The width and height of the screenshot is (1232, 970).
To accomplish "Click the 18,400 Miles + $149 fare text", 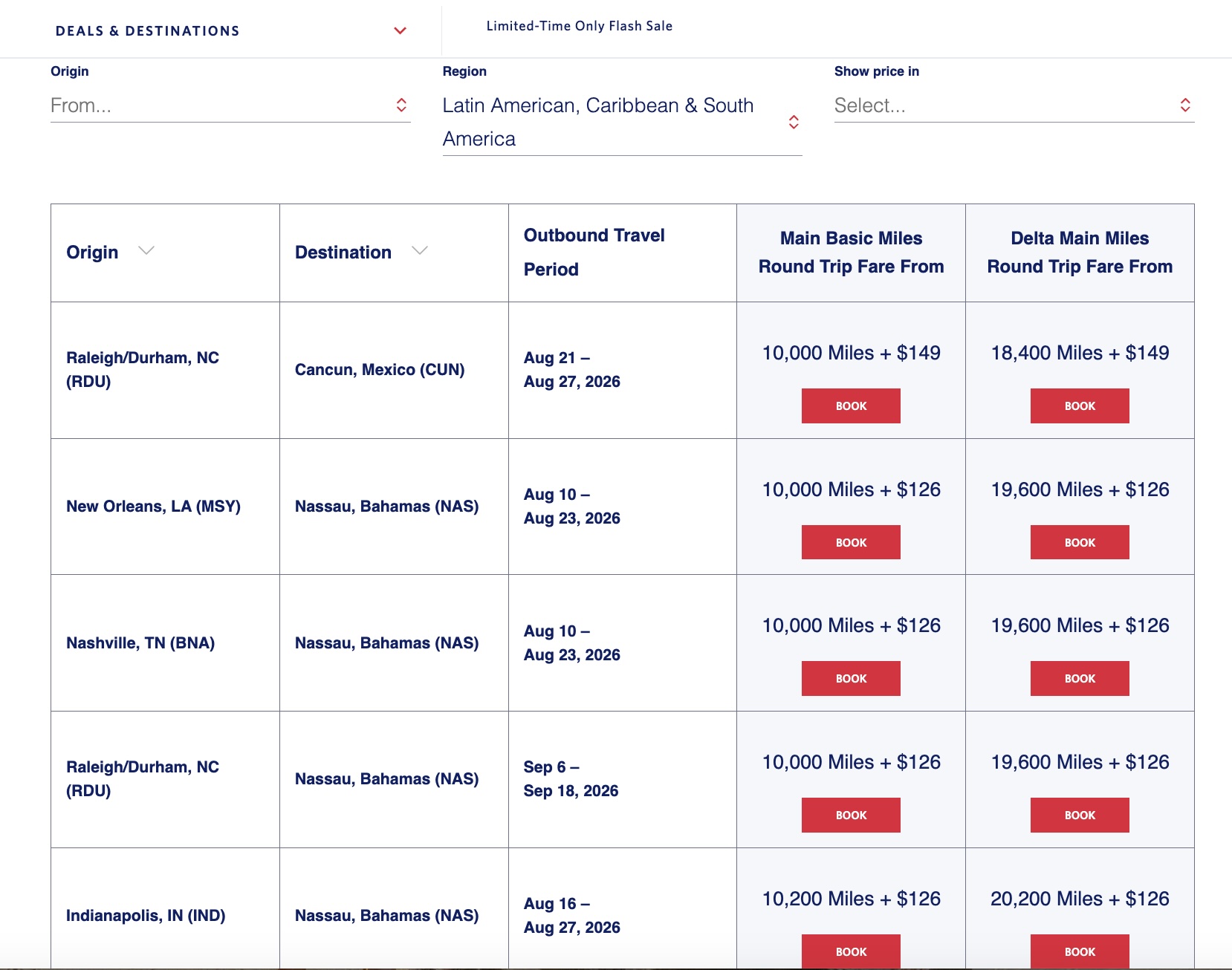I will tap(1080, 353).
